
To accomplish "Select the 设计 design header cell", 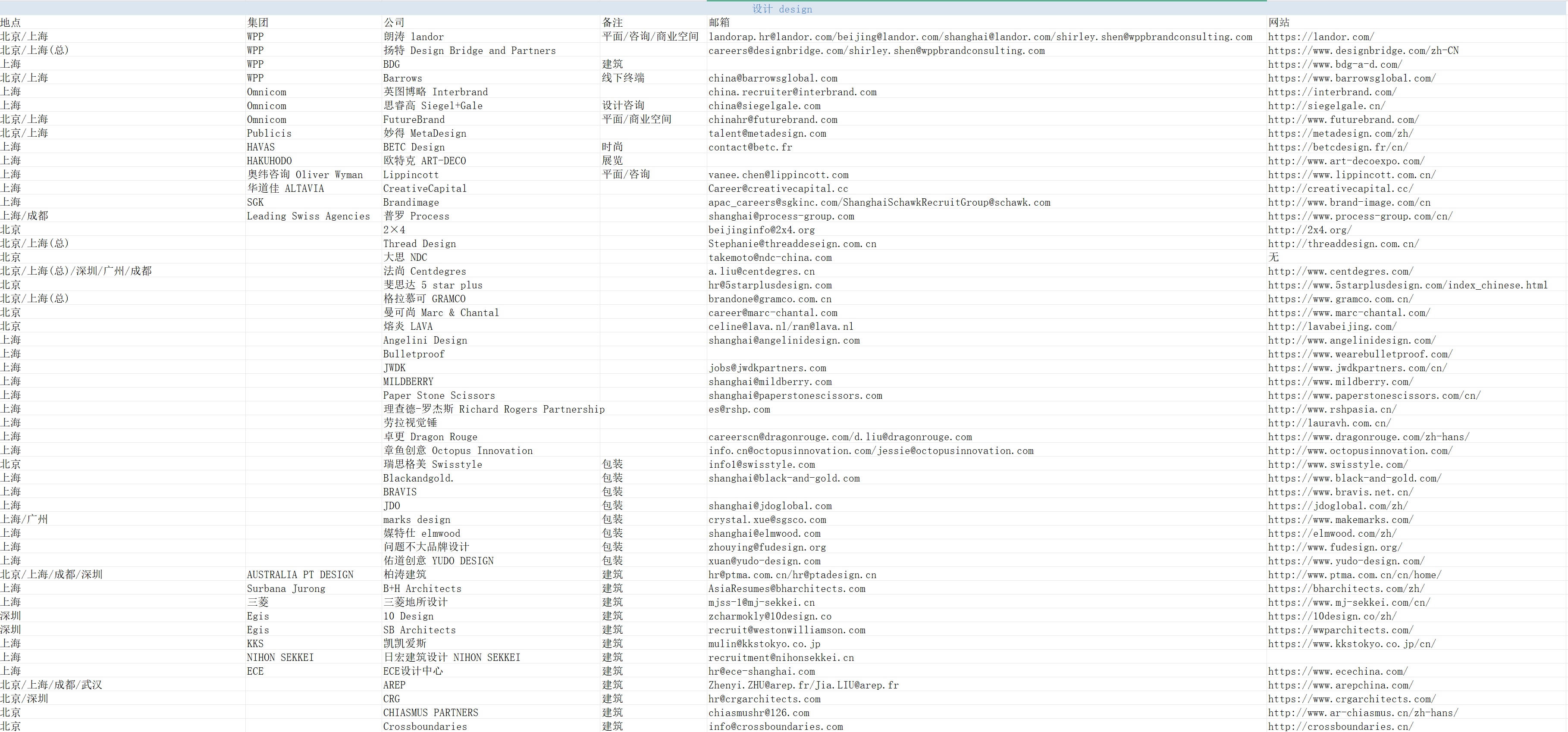I will click(782, 9).
